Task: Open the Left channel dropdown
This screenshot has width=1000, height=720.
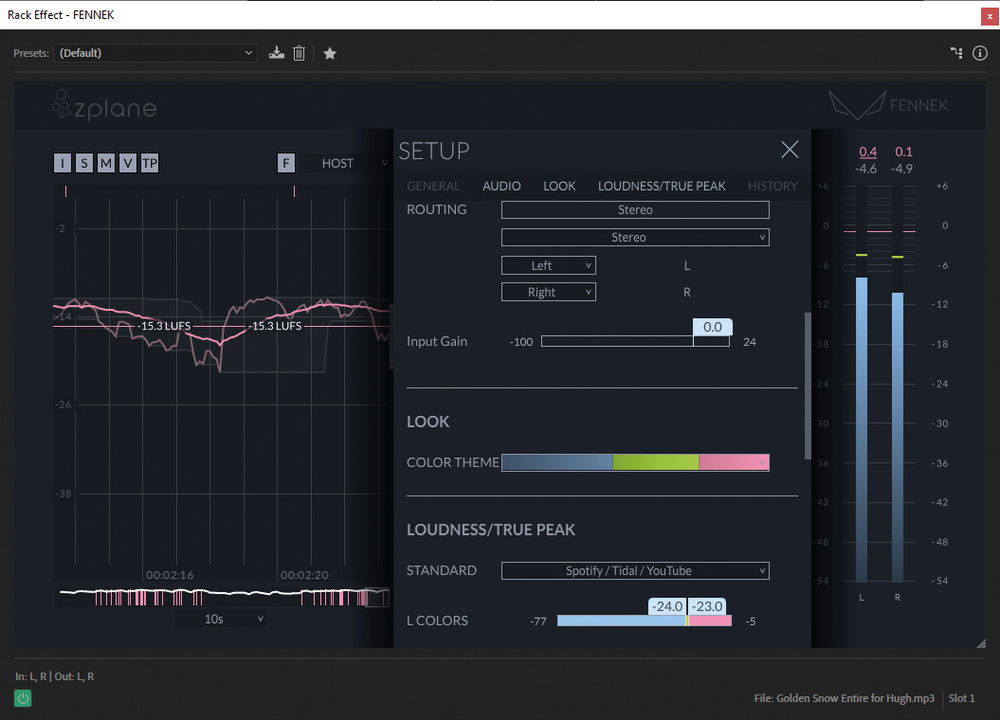Action: click(548, 265)
